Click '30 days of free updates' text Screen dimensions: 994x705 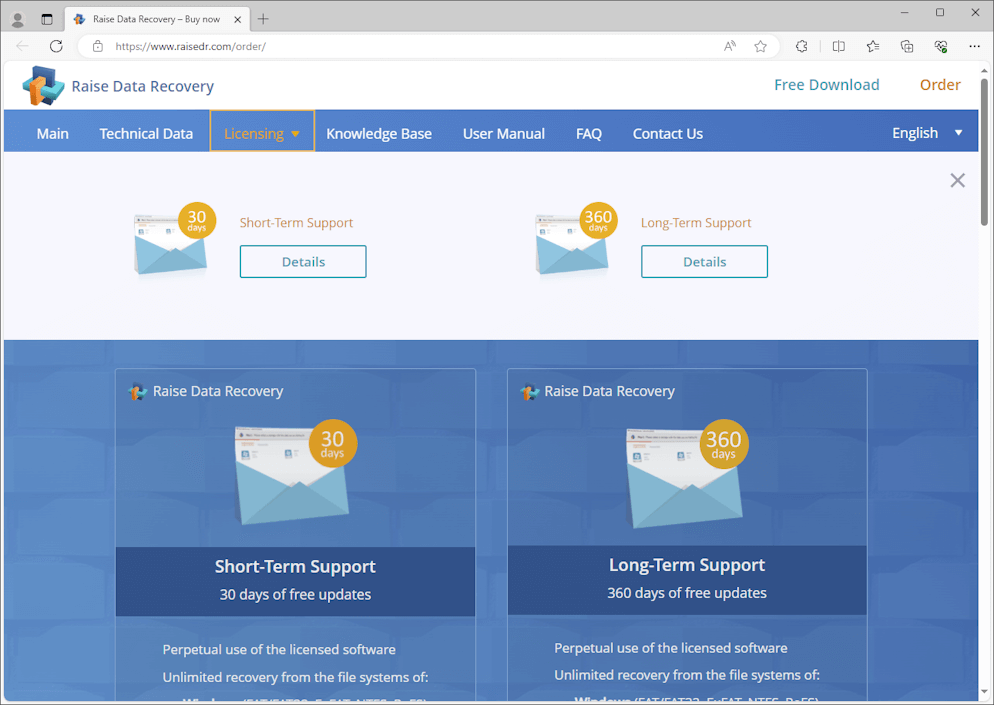coord(295,595)
